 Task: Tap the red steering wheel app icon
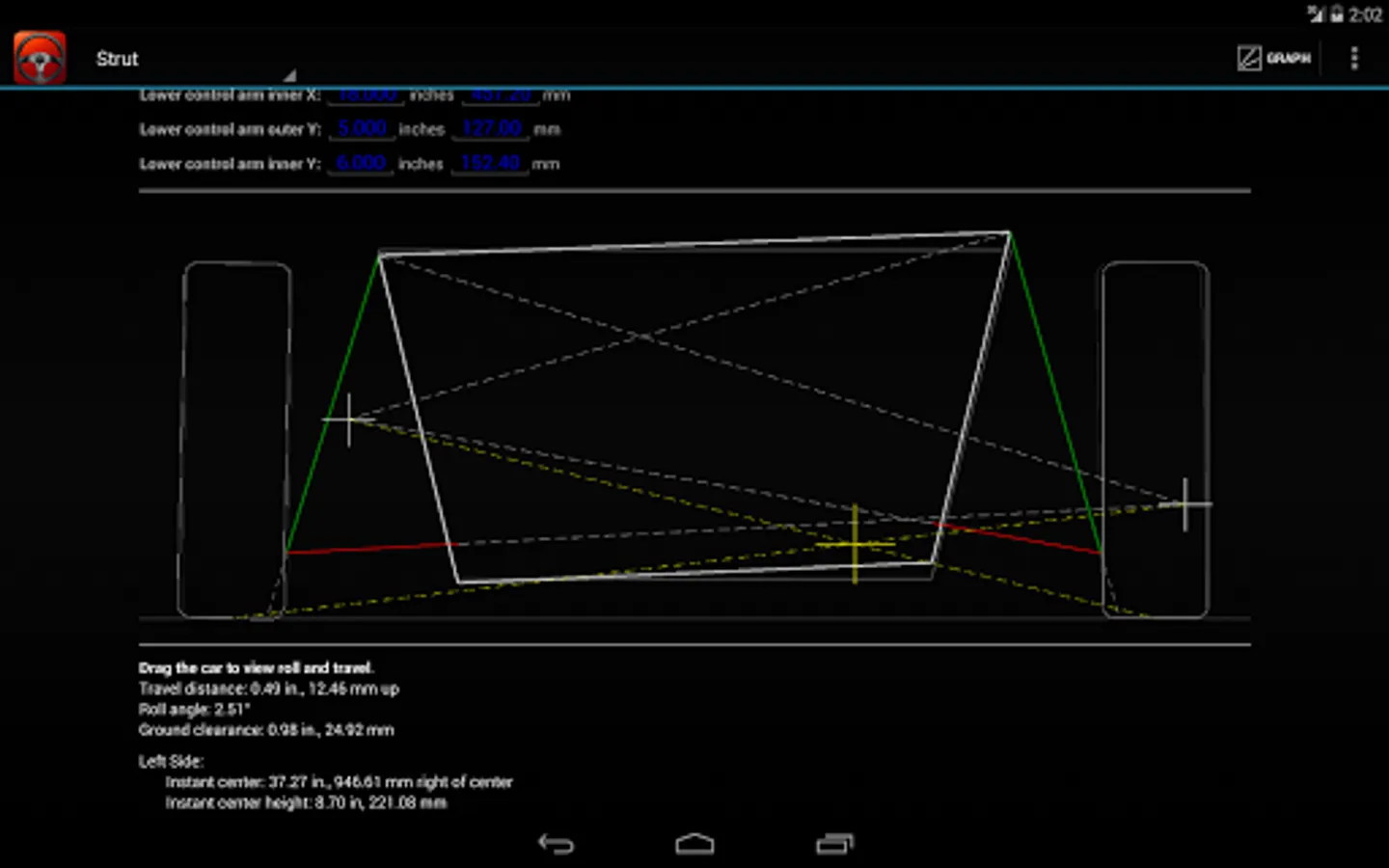[40, 58]
